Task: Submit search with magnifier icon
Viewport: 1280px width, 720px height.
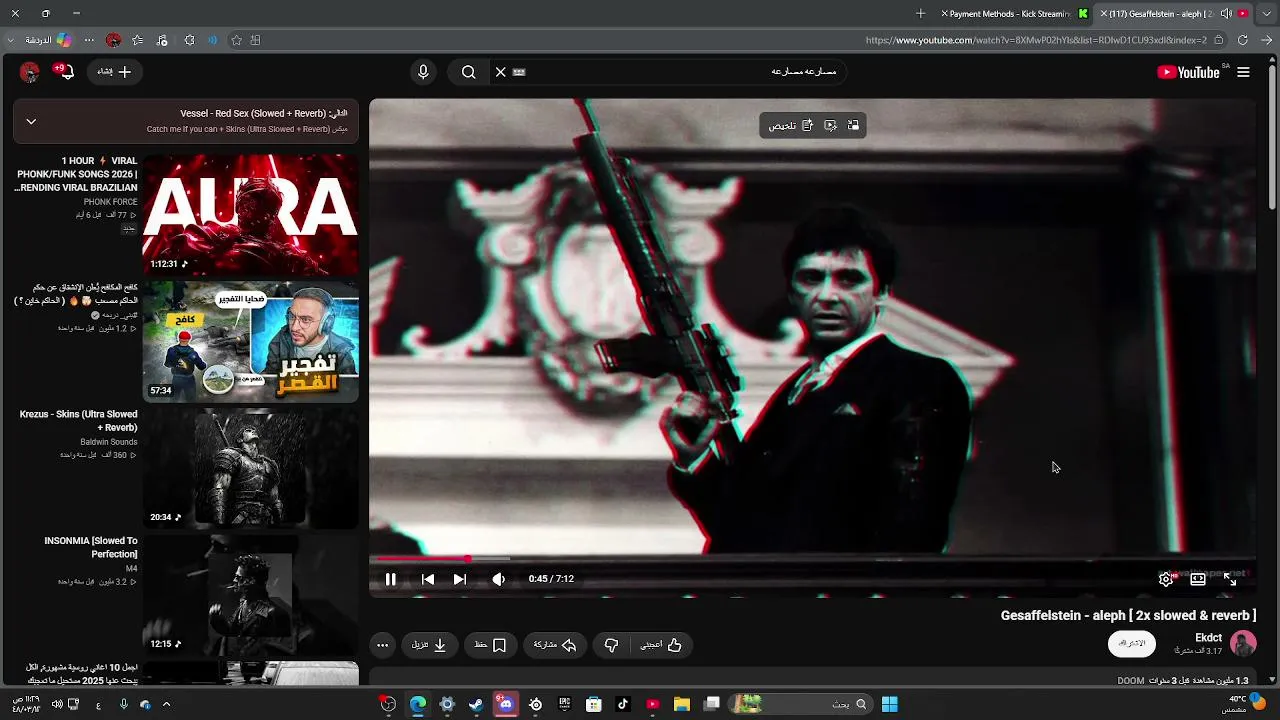Action: [x=468, y=72]
